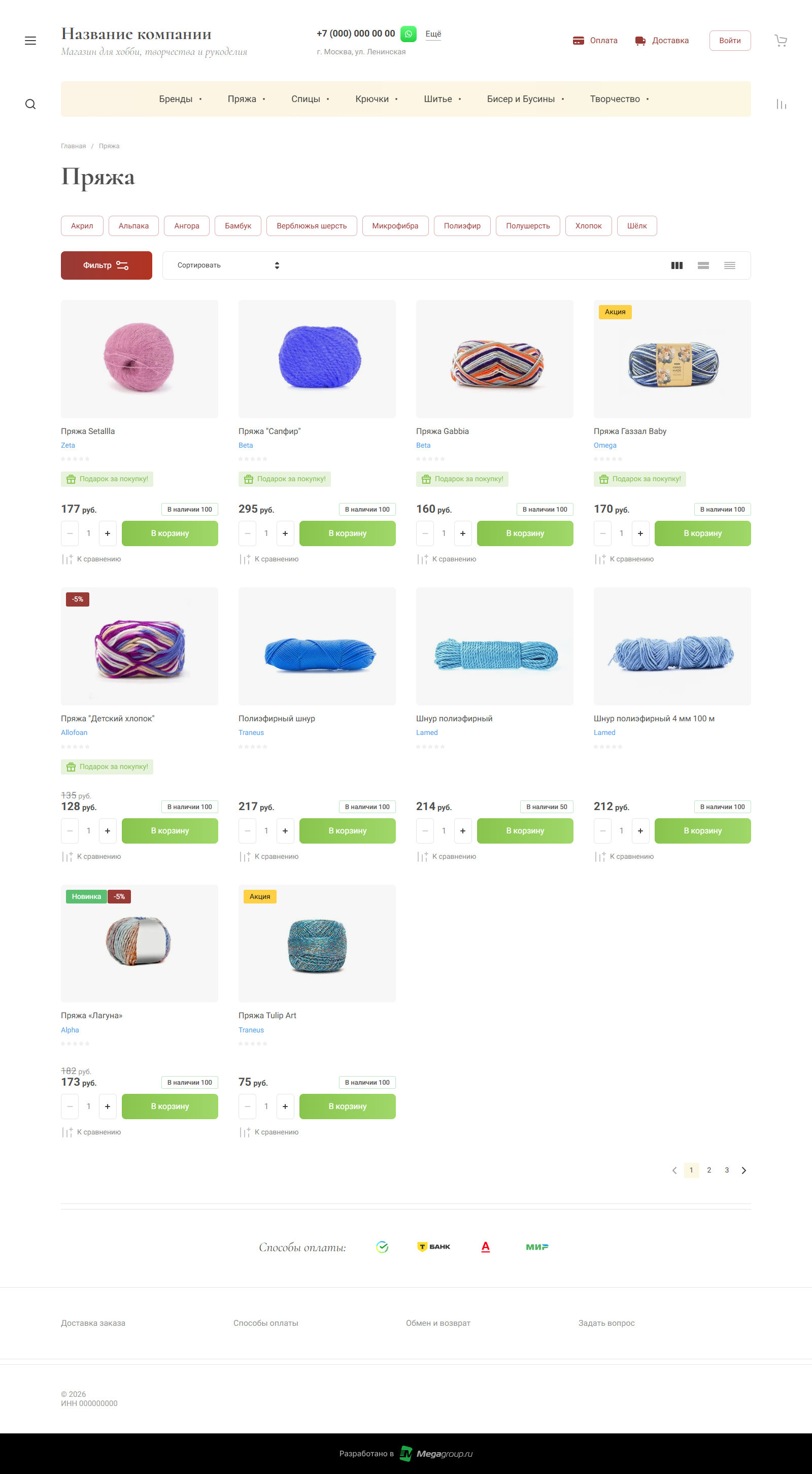Screen dimensions: 812x1474
Task: Switch to the grid tile view icon
Action: pos(676,265)
